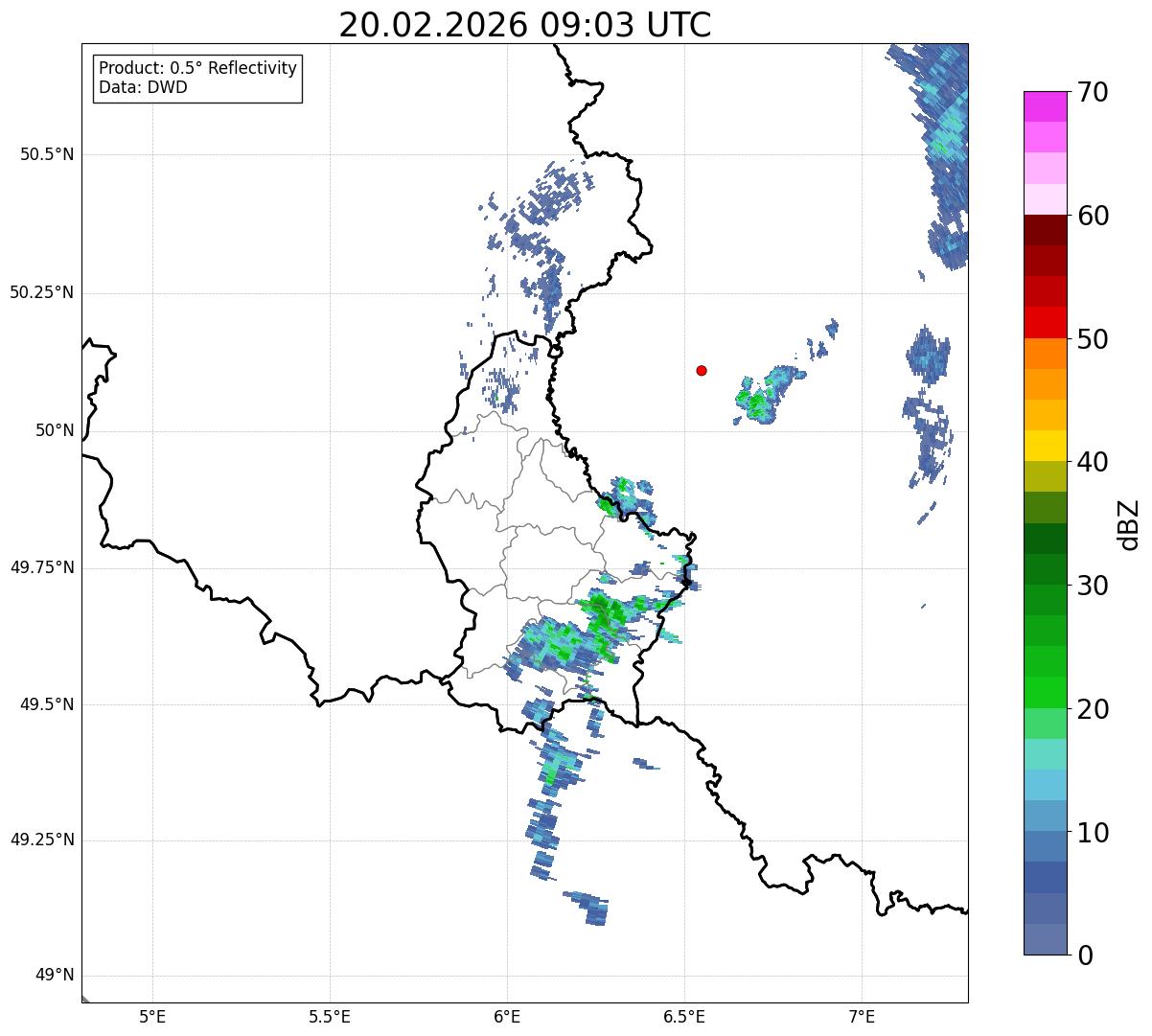Click the longitude label 6°E
Screen dimensions: 1152x1036
click(507, 1018)
